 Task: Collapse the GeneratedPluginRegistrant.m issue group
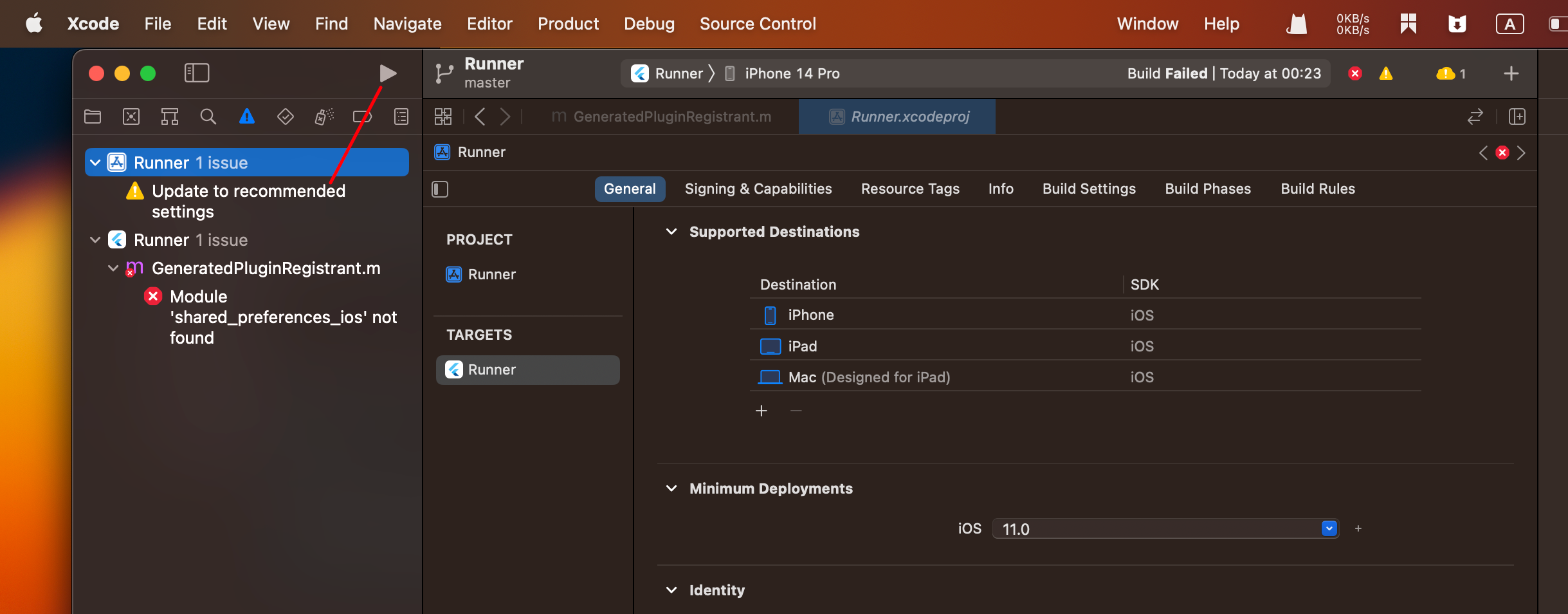[113, 268]
